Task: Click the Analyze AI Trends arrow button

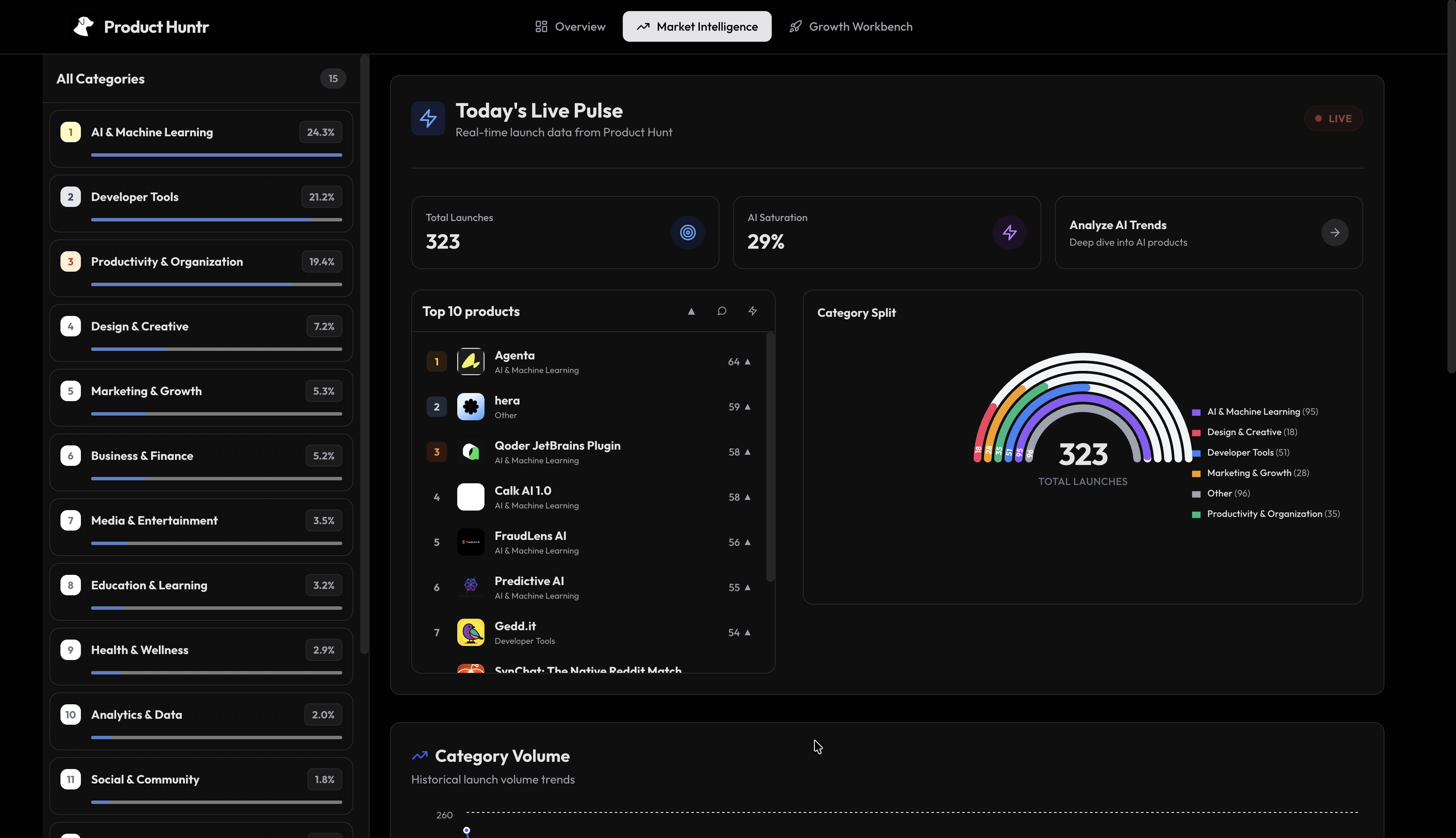Action: 1334,232
